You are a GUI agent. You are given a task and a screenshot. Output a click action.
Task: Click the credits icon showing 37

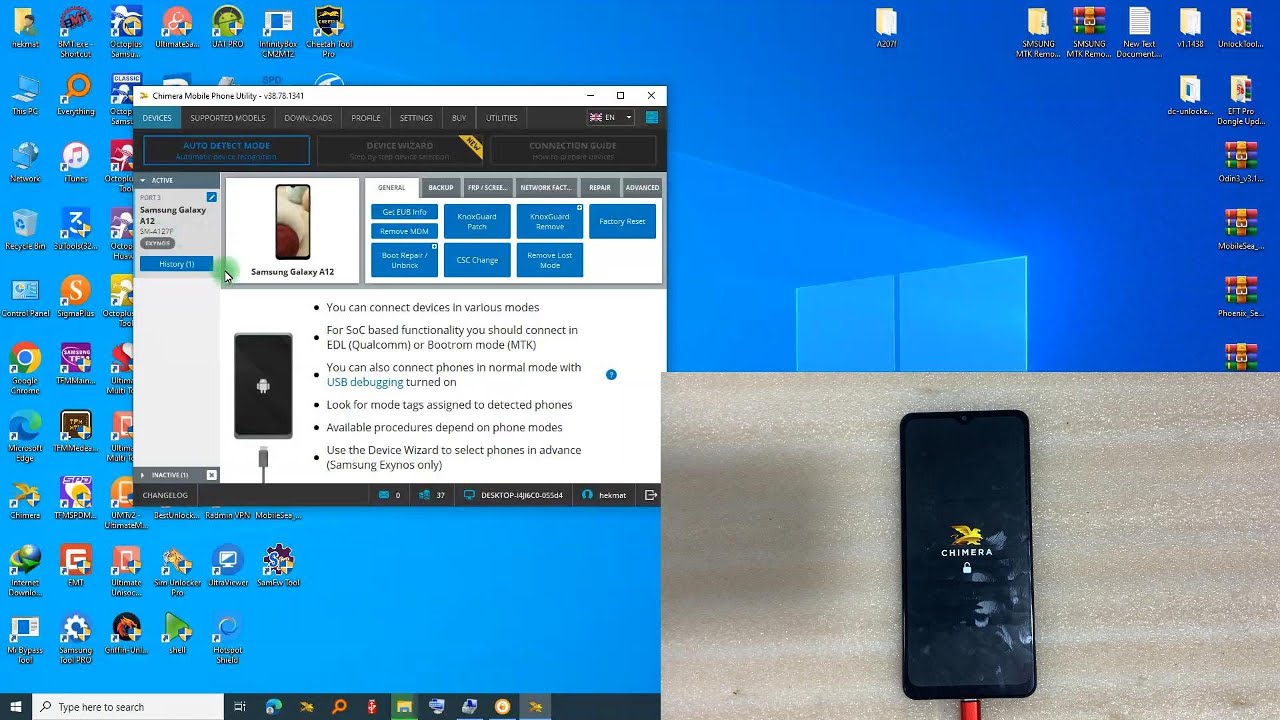pyautogui.click(x=425, y=495)
